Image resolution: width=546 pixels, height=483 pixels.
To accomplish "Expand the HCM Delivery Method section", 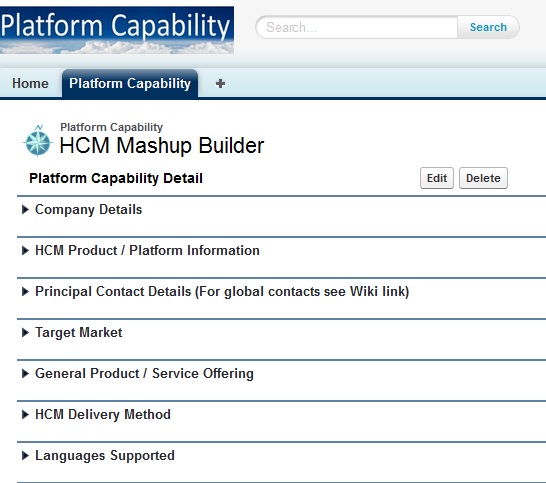I will (25, 414).
